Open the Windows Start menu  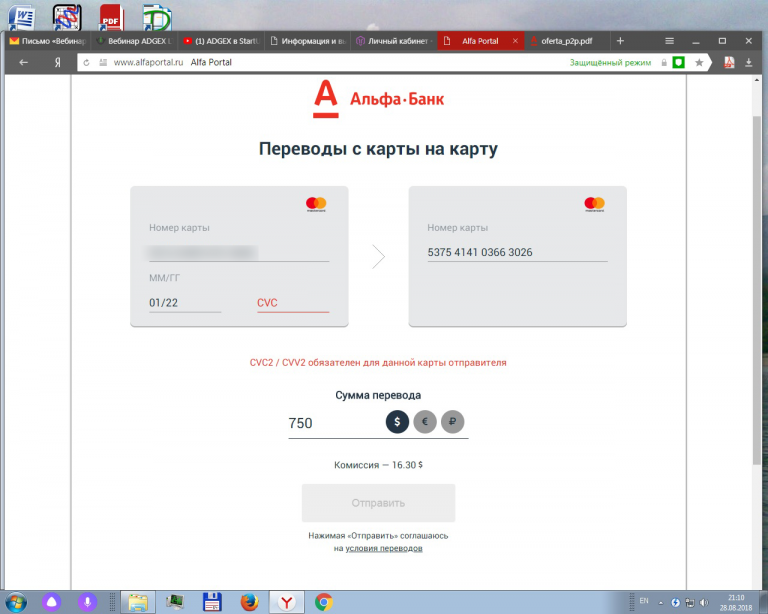[x=16, y=602]
